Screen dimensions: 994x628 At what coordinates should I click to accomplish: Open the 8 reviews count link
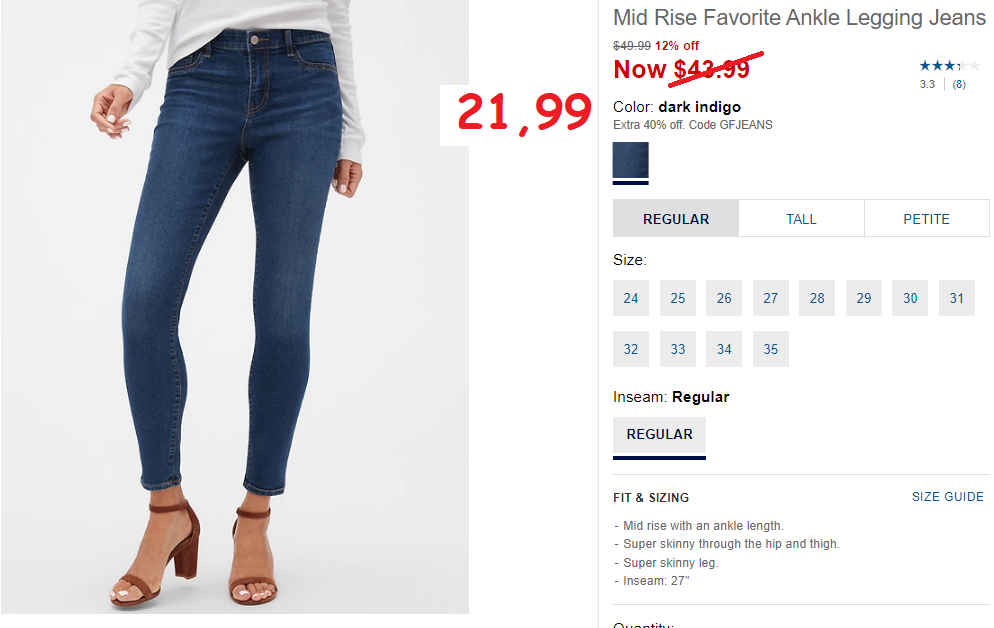[x=958, y=84]
